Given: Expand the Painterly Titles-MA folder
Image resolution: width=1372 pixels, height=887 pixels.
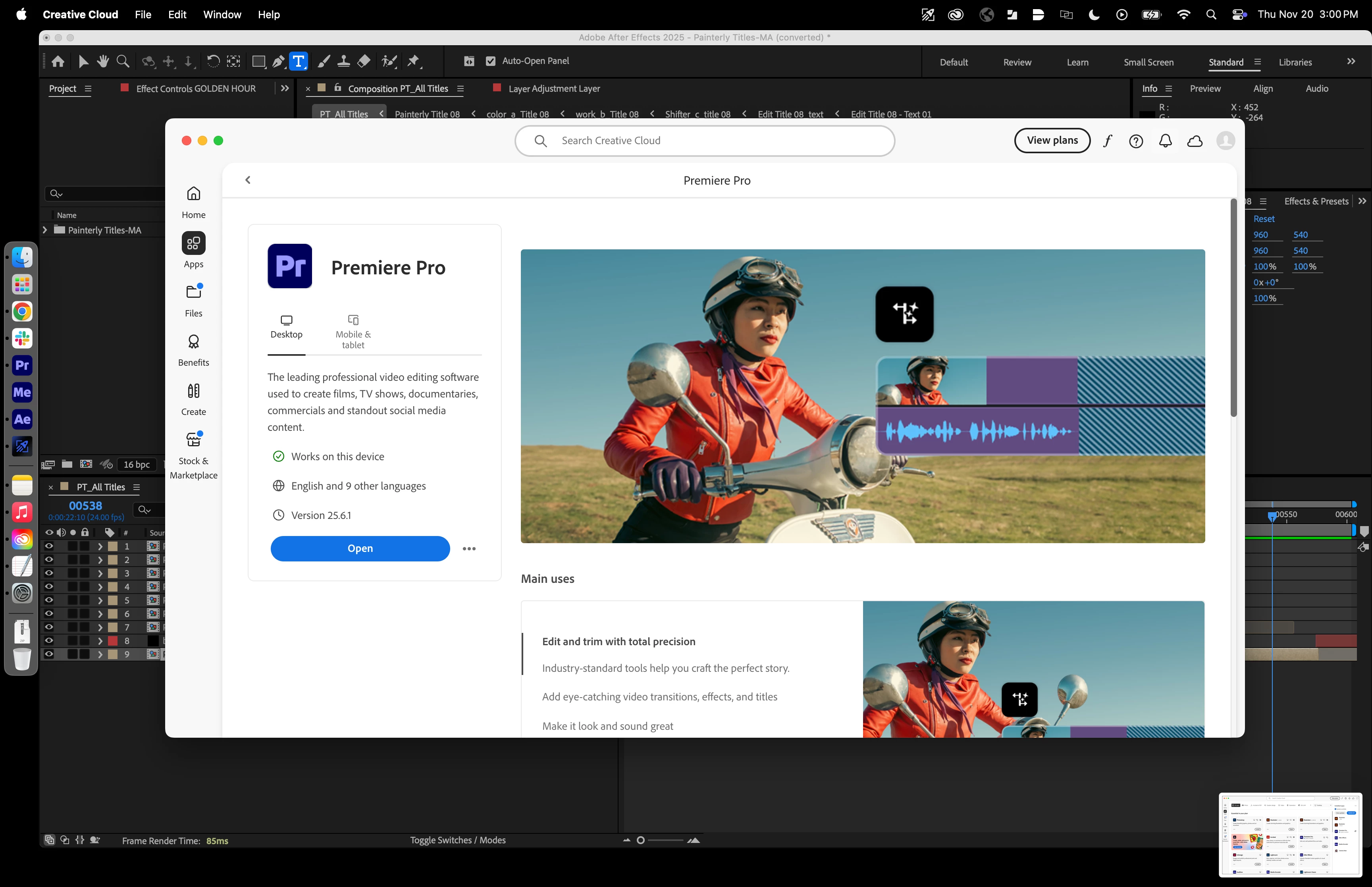Looking at the screenshot, I should point(45,230).
